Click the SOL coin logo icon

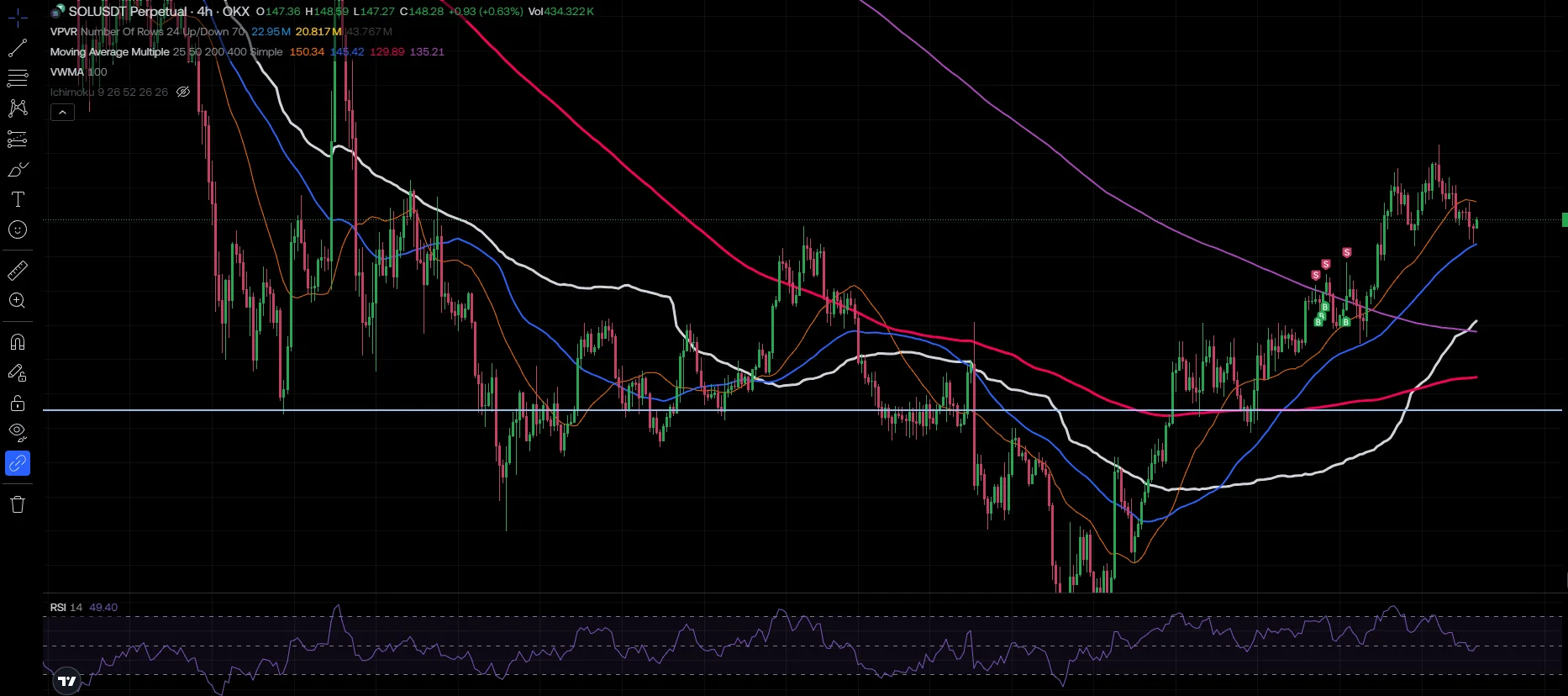58,11
